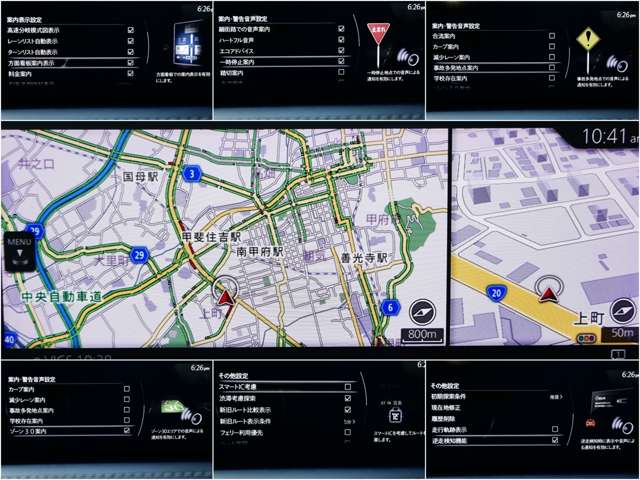Select the route 20 shield on yellow road
Viewport: 640px width, 480px height.
click(x=496, y=293)
